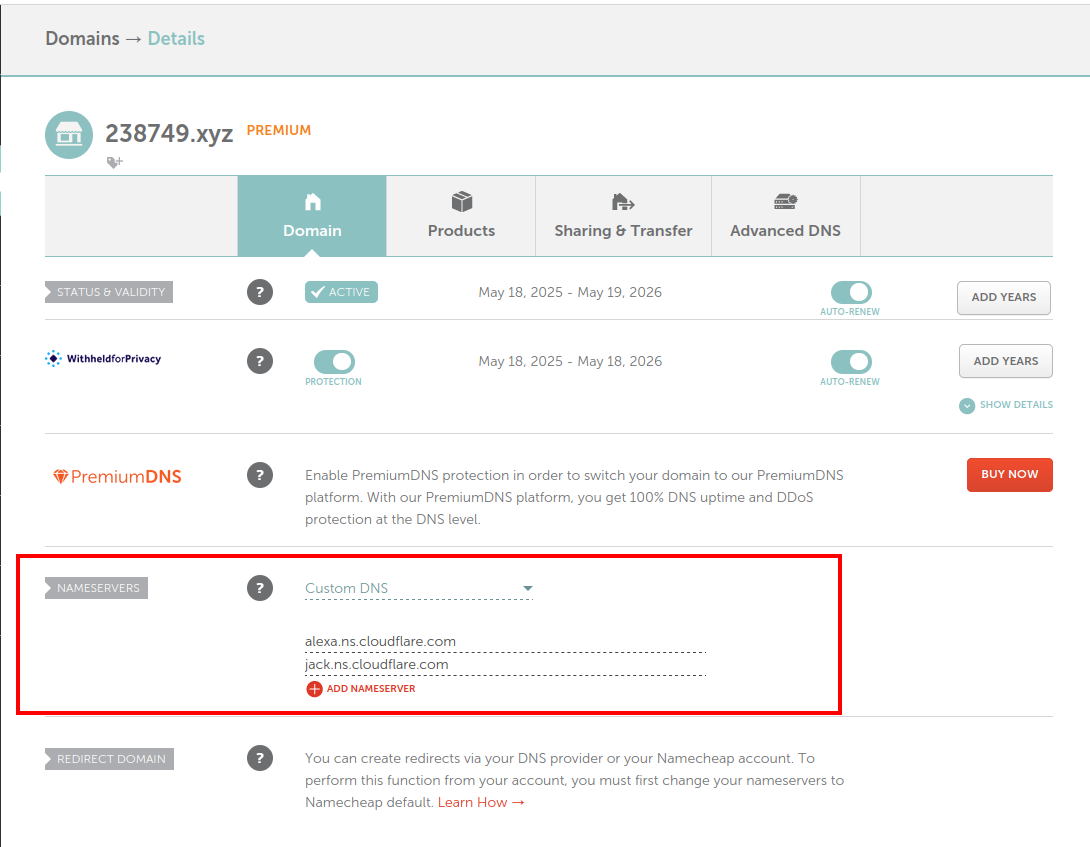Click the red plus icon for Add Nameserver
This screenshot has height=847, width=1090.
pos(314,688)
